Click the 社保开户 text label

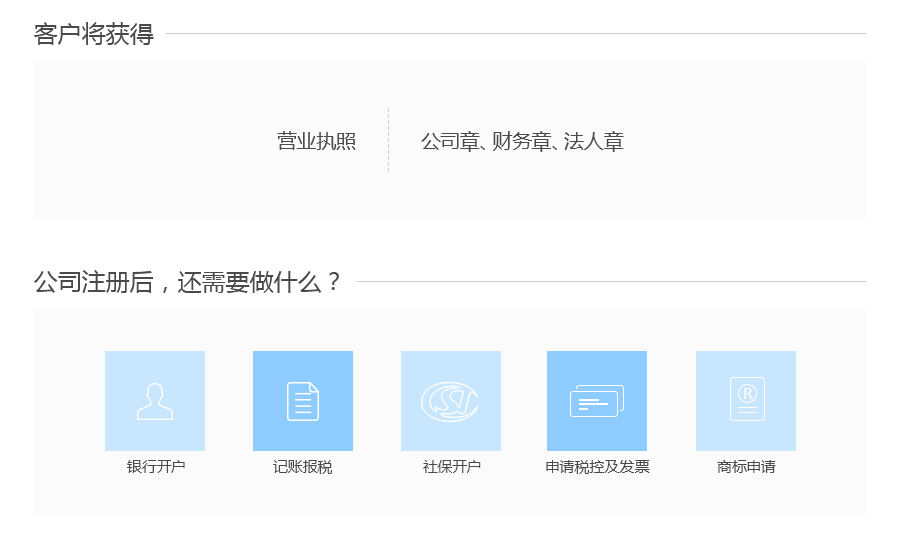(x=451, y=467)
